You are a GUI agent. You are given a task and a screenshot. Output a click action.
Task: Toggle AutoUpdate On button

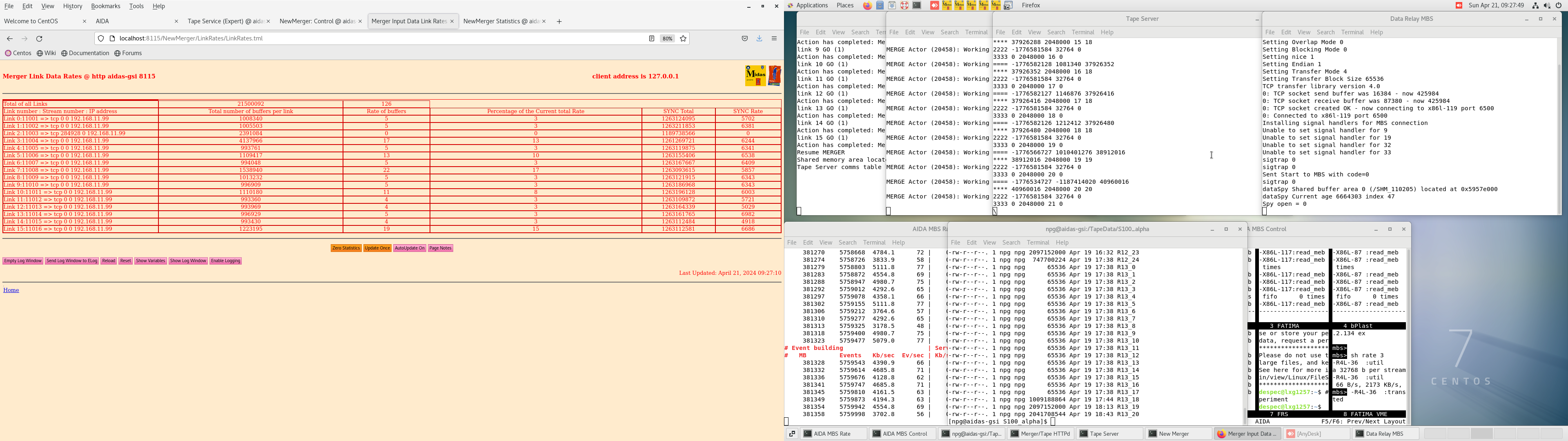[x=409, y=248]
